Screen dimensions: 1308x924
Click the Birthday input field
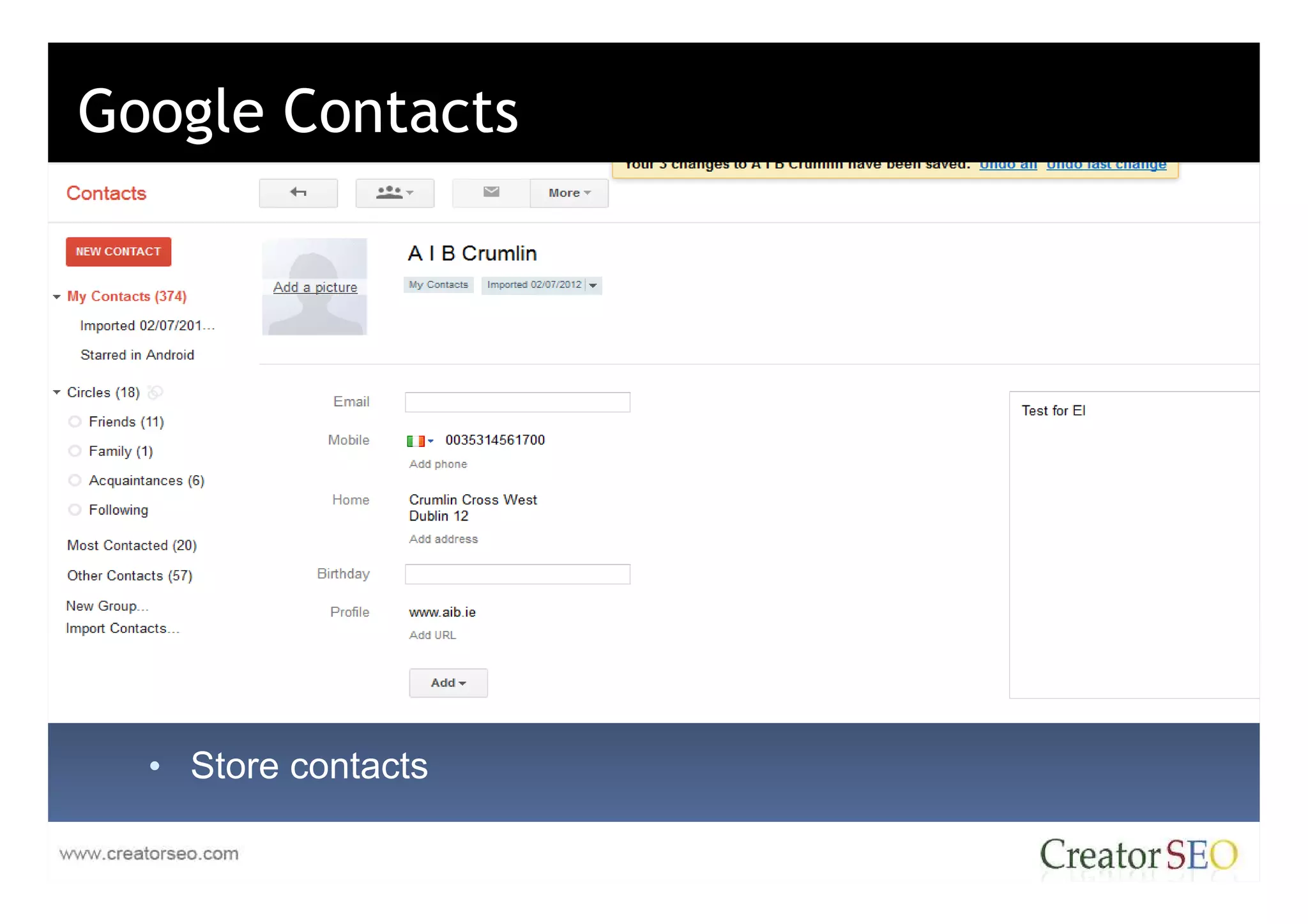[x=517, y=574]
